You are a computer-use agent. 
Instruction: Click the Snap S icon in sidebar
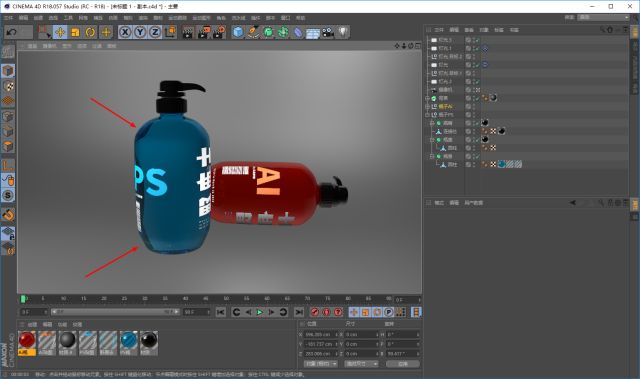click(8, 195)
